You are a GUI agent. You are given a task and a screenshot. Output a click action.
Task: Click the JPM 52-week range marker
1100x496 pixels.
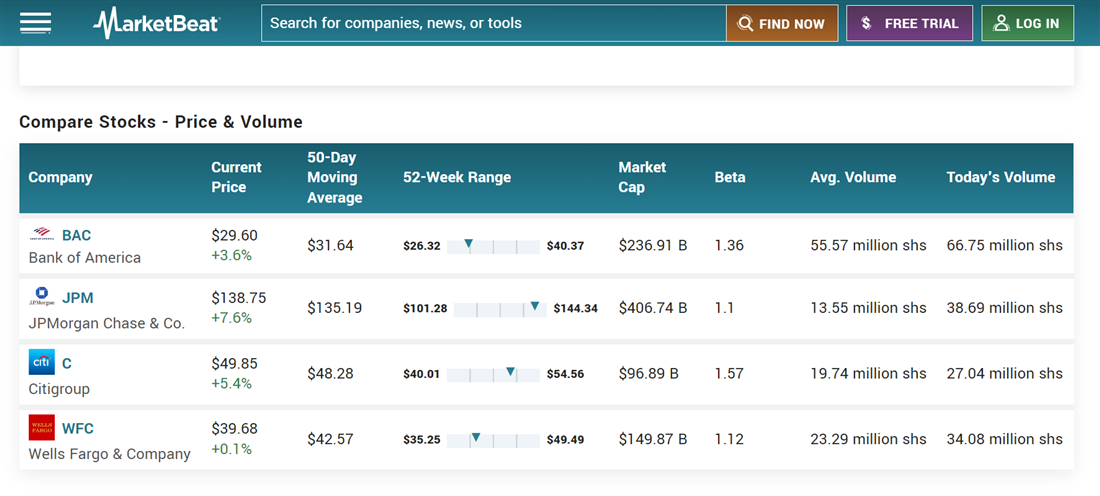pyautogui.click(x=535, y=306)
